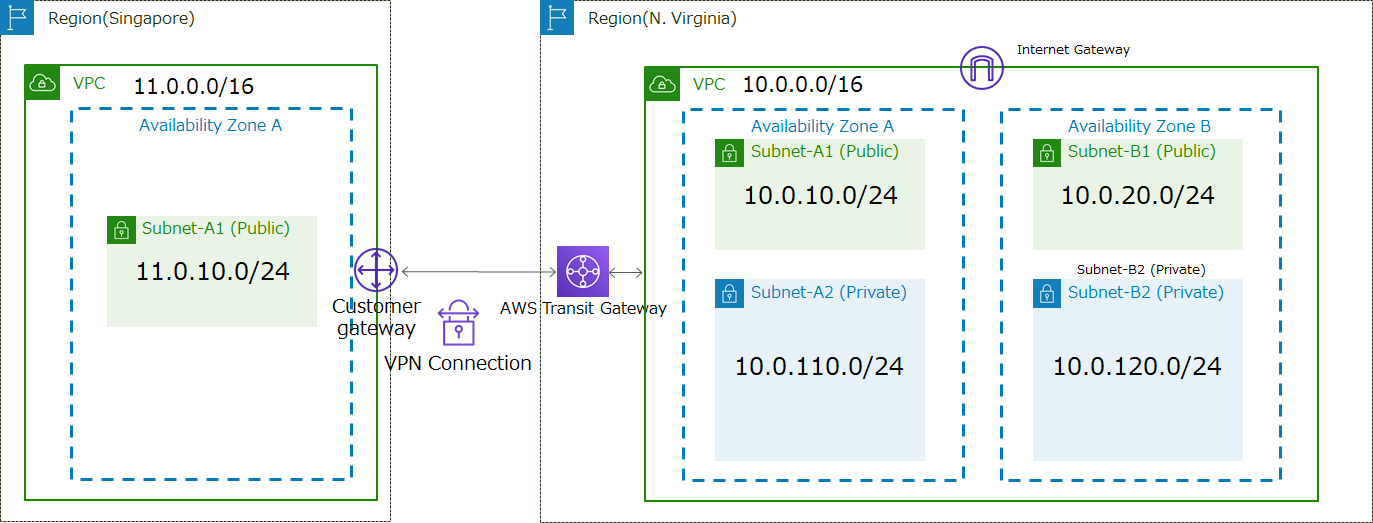Select the "AWS Transit Gateway" text label
This screenshot has width=1373, height=523.
click(x=583, y=308)
